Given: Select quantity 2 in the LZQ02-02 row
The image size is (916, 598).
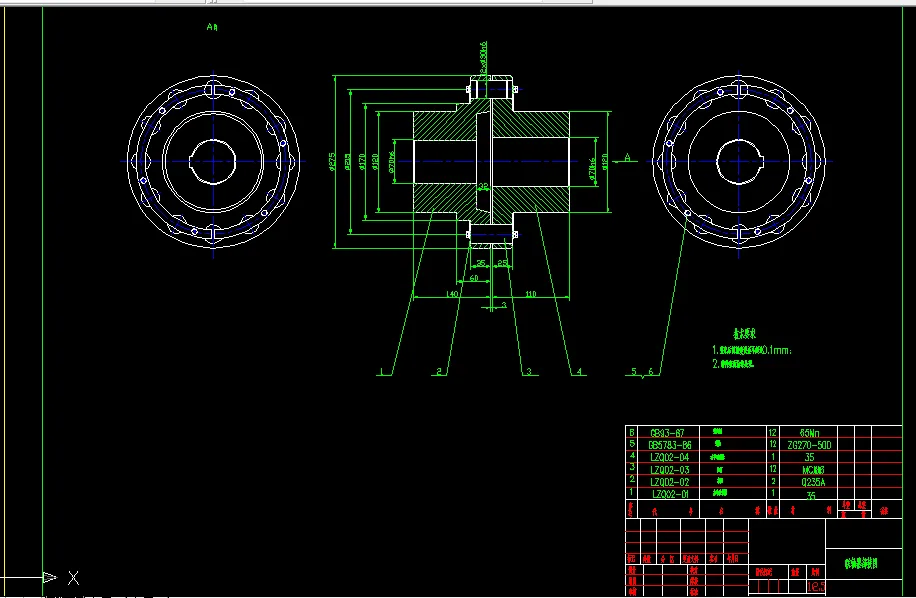Looking at the screenshot, I should (773, 481).
